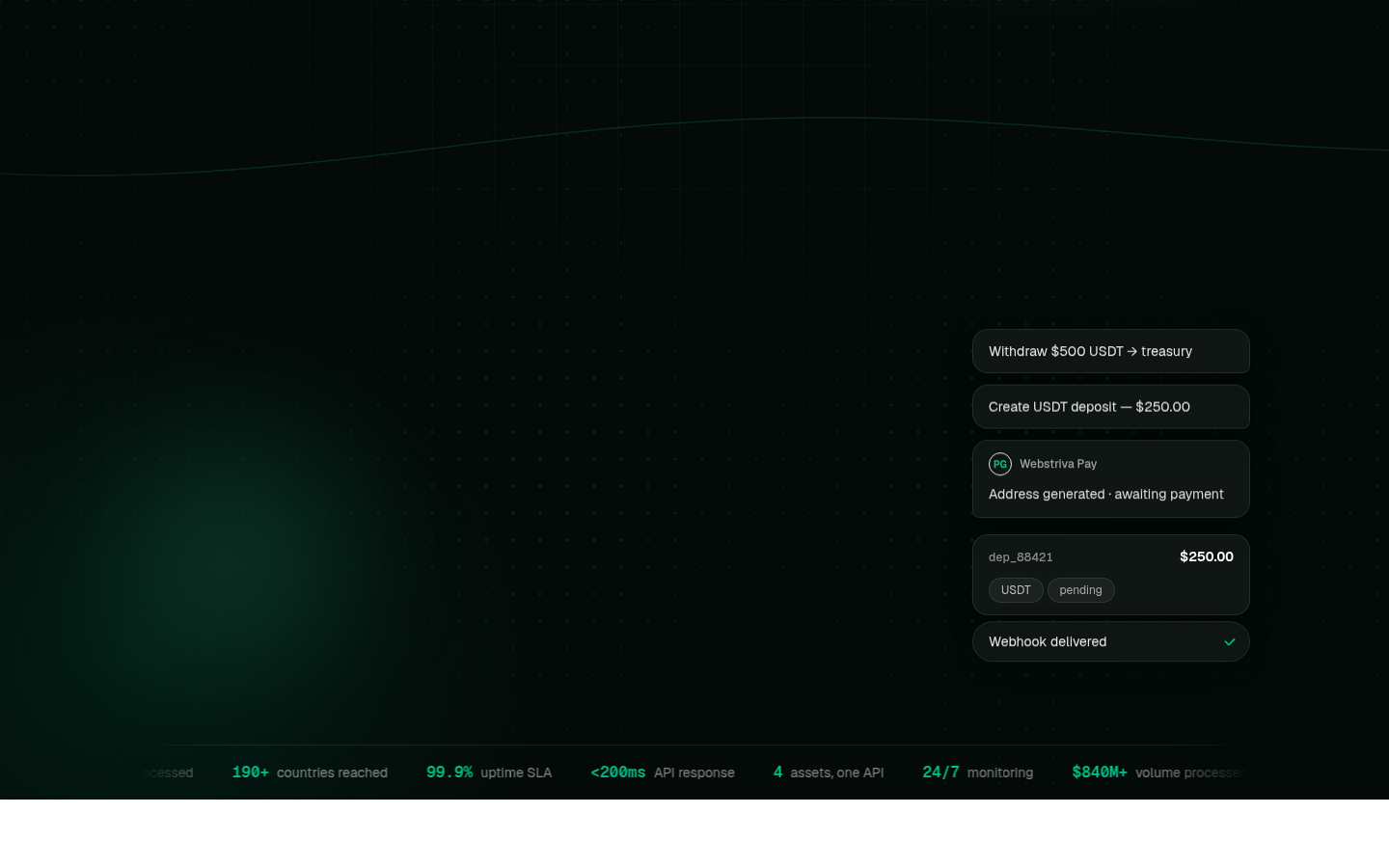1389x868 pixels.
Task: Click the pending status pill
Action: 1080,590
